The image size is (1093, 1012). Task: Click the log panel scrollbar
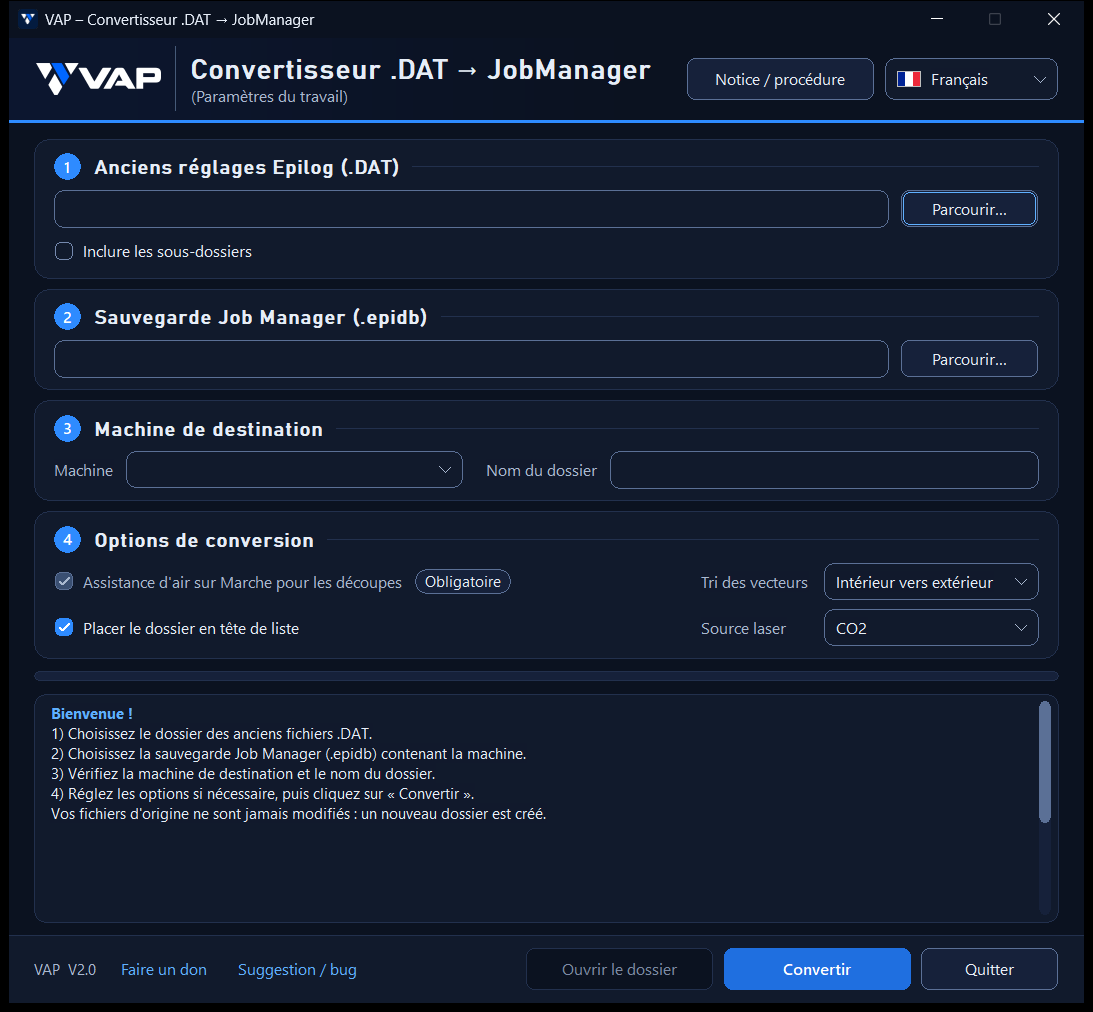click(x=1044, y=762)
